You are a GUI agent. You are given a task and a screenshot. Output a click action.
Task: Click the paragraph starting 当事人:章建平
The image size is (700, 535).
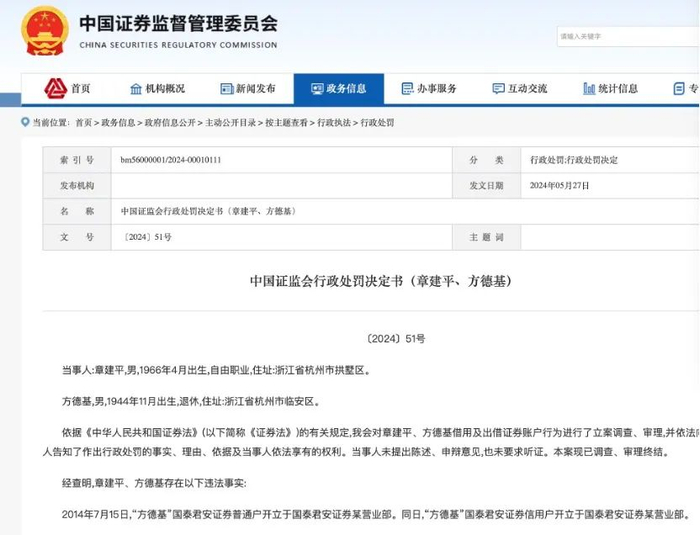click(x=216, y=370)
